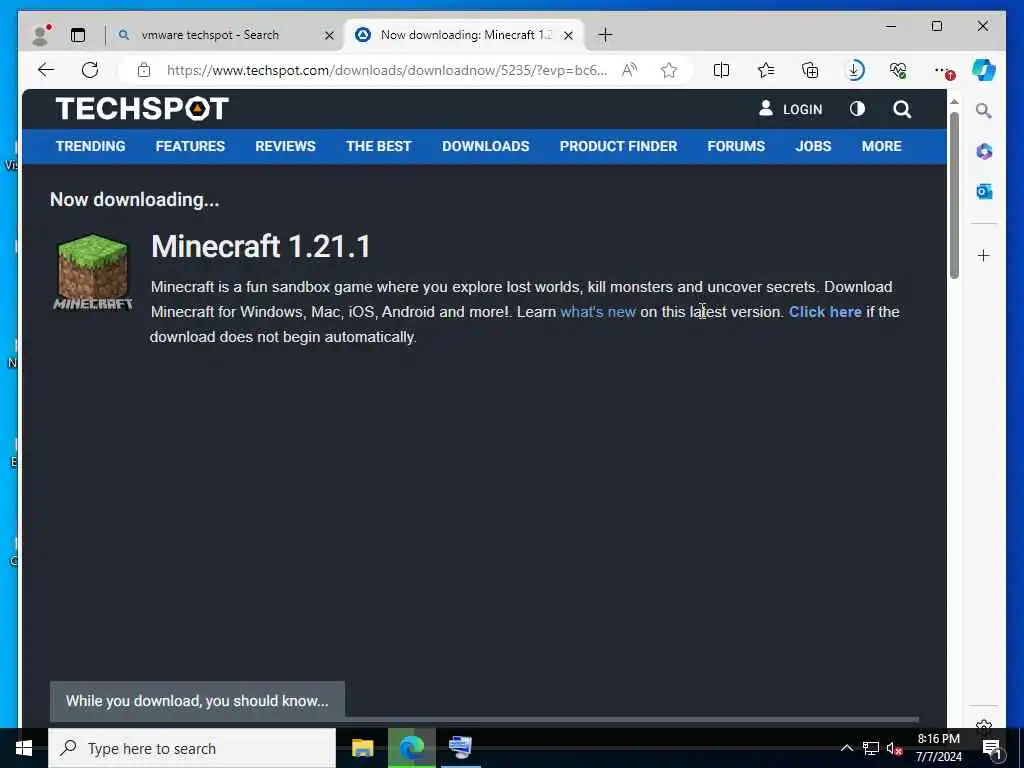The width and height of the screenshot is (1024, 768).
Task: Open the FORUMS menu
Action: click(x=736, y=146)
